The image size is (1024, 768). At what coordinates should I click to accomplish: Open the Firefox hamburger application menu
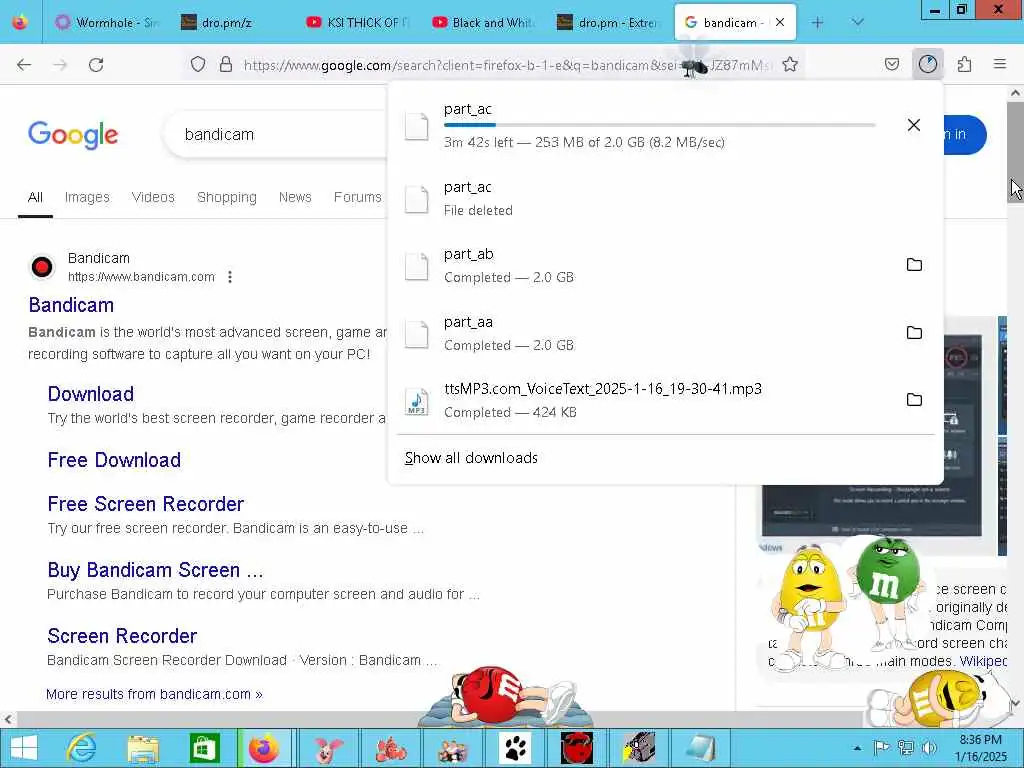999,64
